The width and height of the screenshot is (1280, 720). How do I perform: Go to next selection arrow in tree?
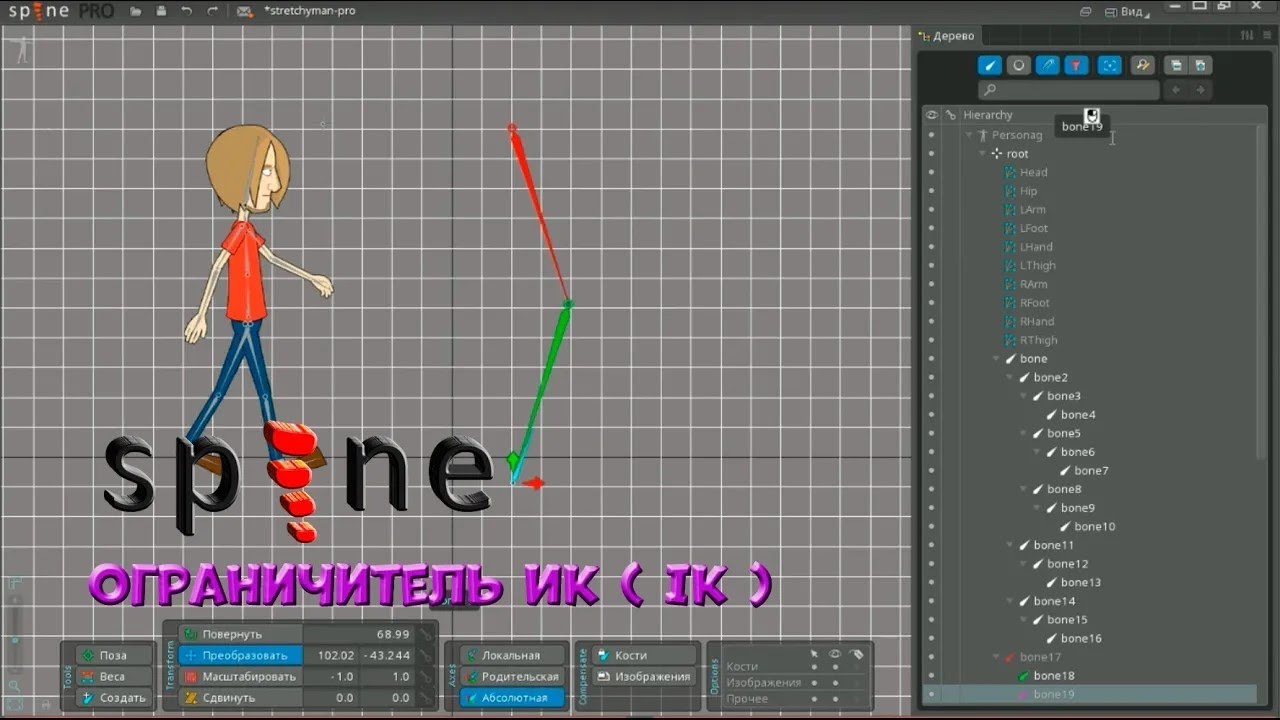coord(1201,90)
